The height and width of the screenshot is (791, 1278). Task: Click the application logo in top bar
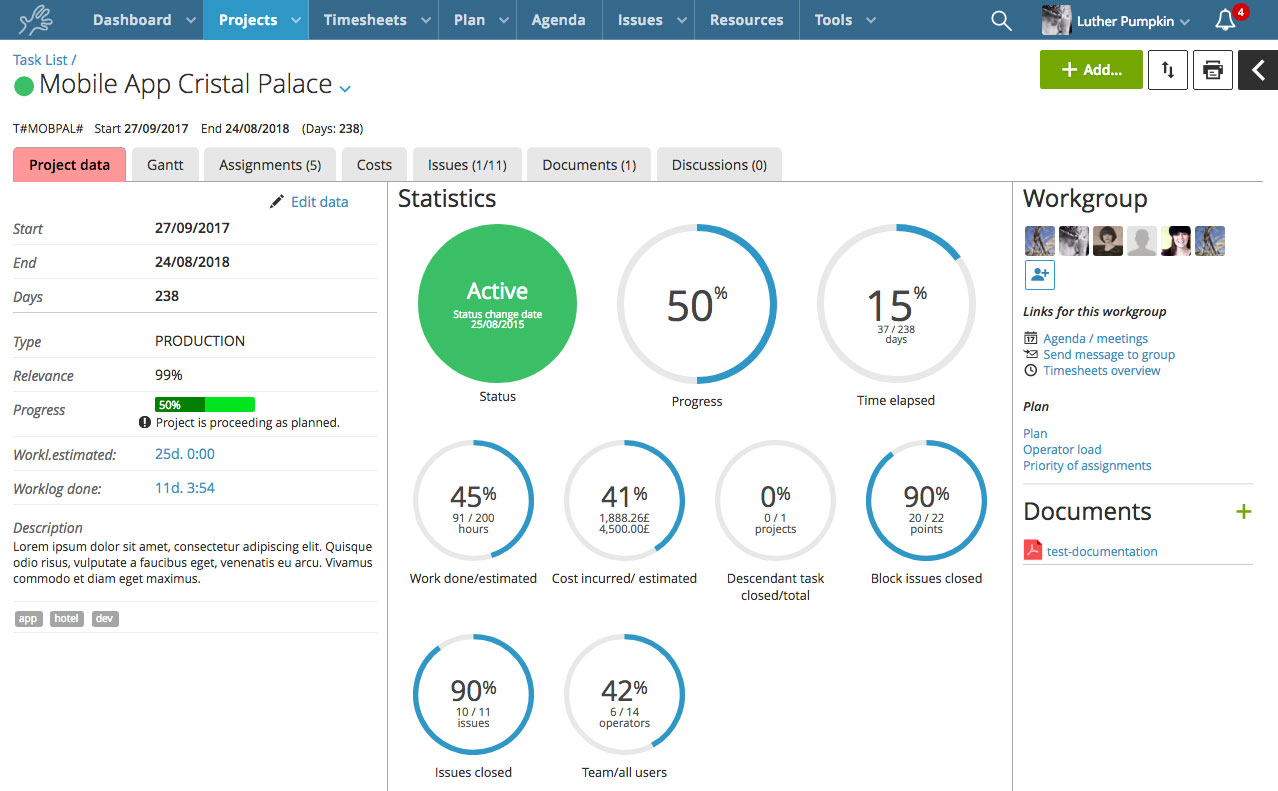click(37, 20)
